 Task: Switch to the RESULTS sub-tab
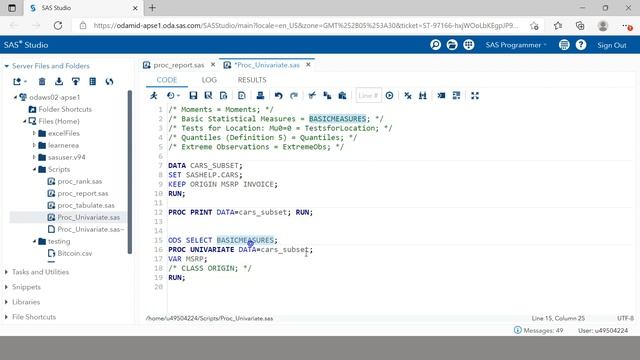click(252, 80)
